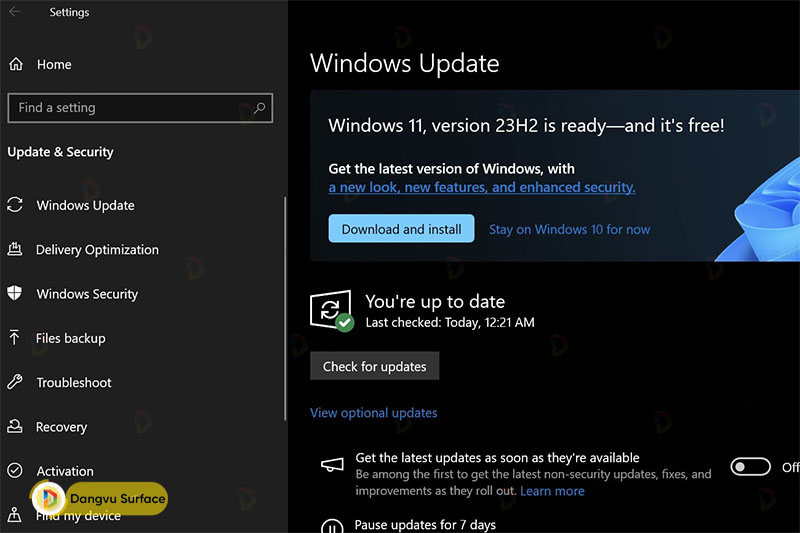
Task: Open Home in the settings sidebar
Action: [54, 65]
